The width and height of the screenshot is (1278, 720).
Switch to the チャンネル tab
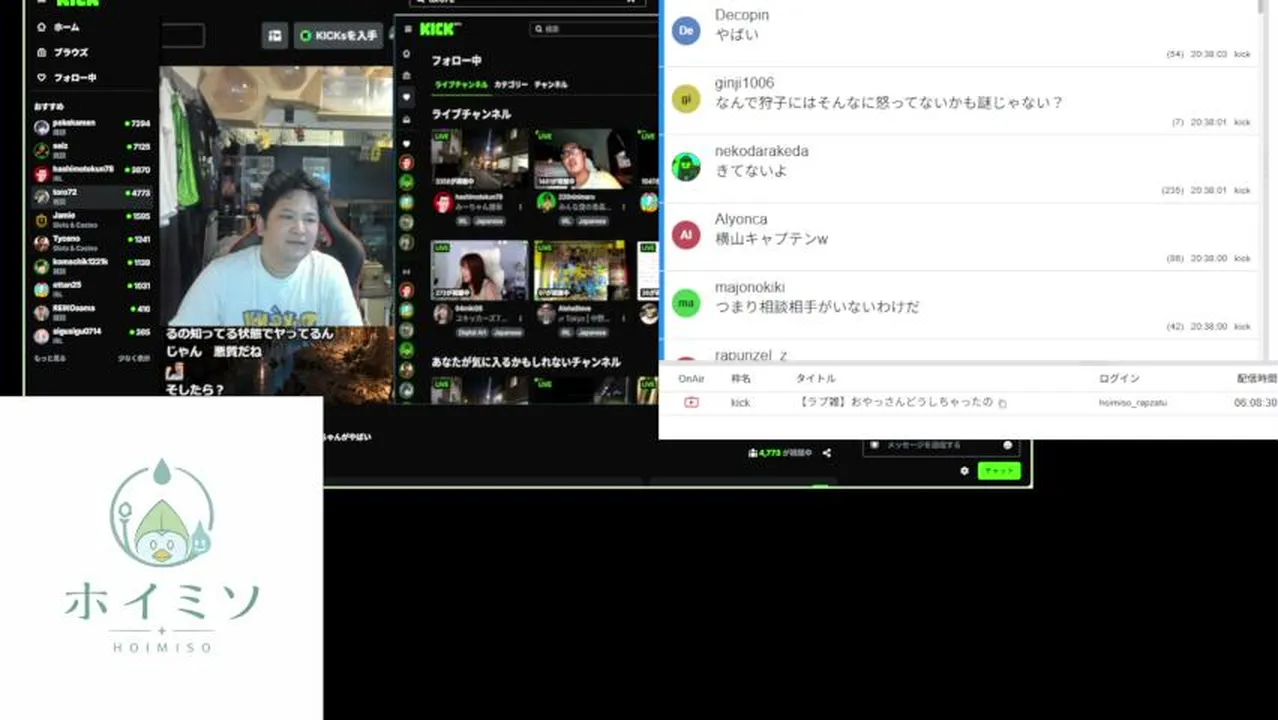(551, 85)
